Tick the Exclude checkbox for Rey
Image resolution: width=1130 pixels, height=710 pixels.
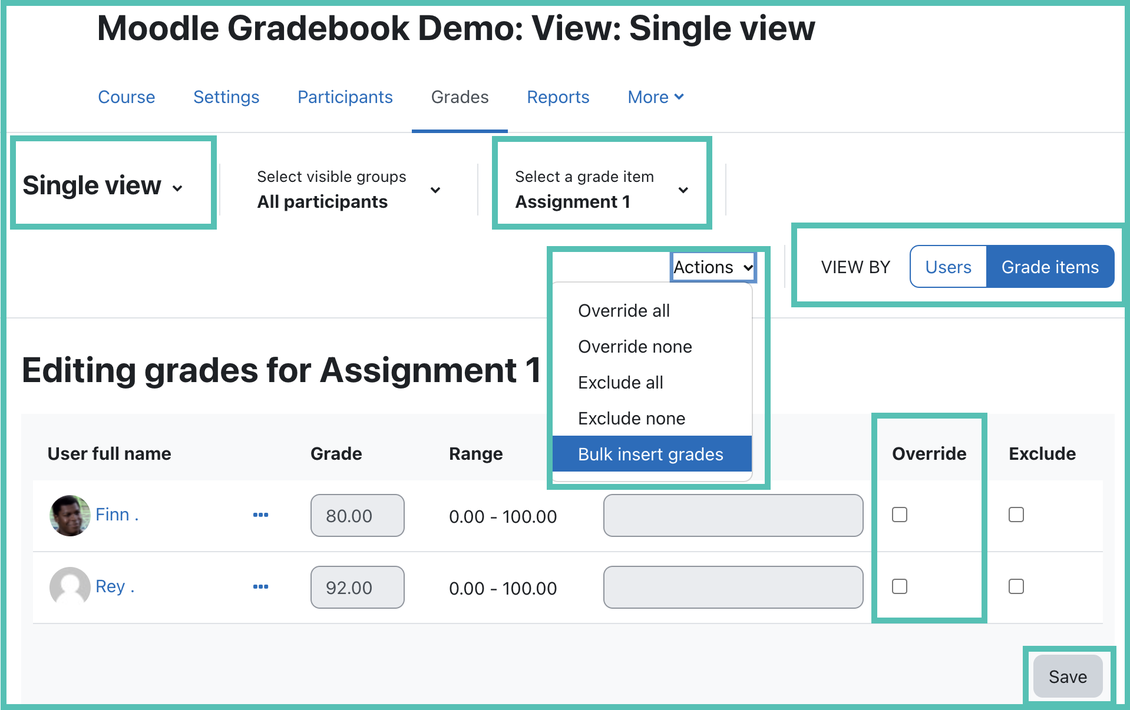tap(1016, 587)
